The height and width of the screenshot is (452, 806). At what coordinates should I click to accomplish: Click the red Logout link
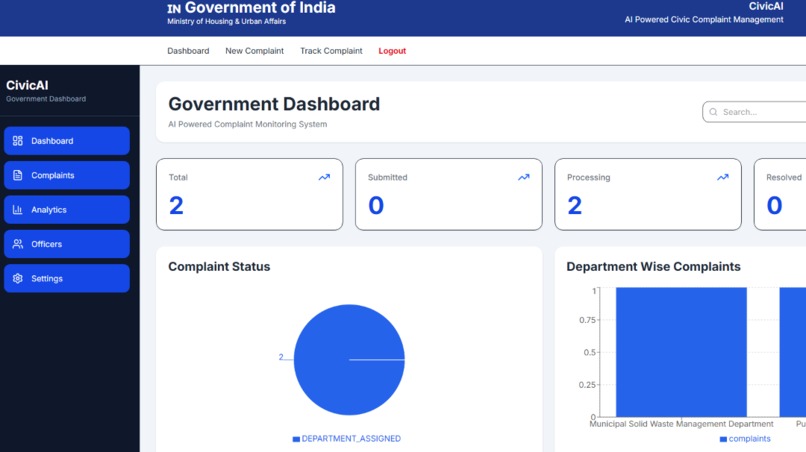coord(392,51)
